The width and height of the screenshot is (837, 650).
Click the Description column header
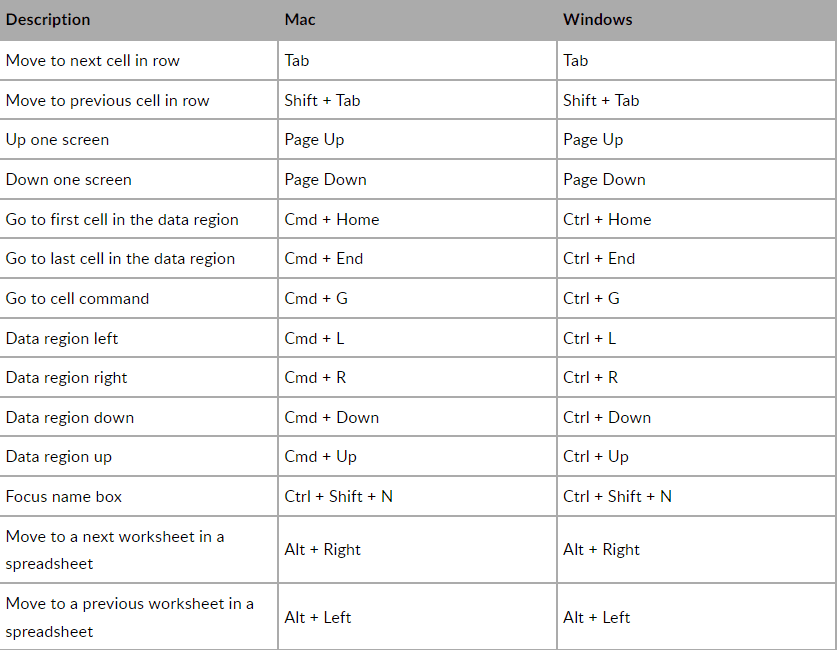tap(48, 20)
